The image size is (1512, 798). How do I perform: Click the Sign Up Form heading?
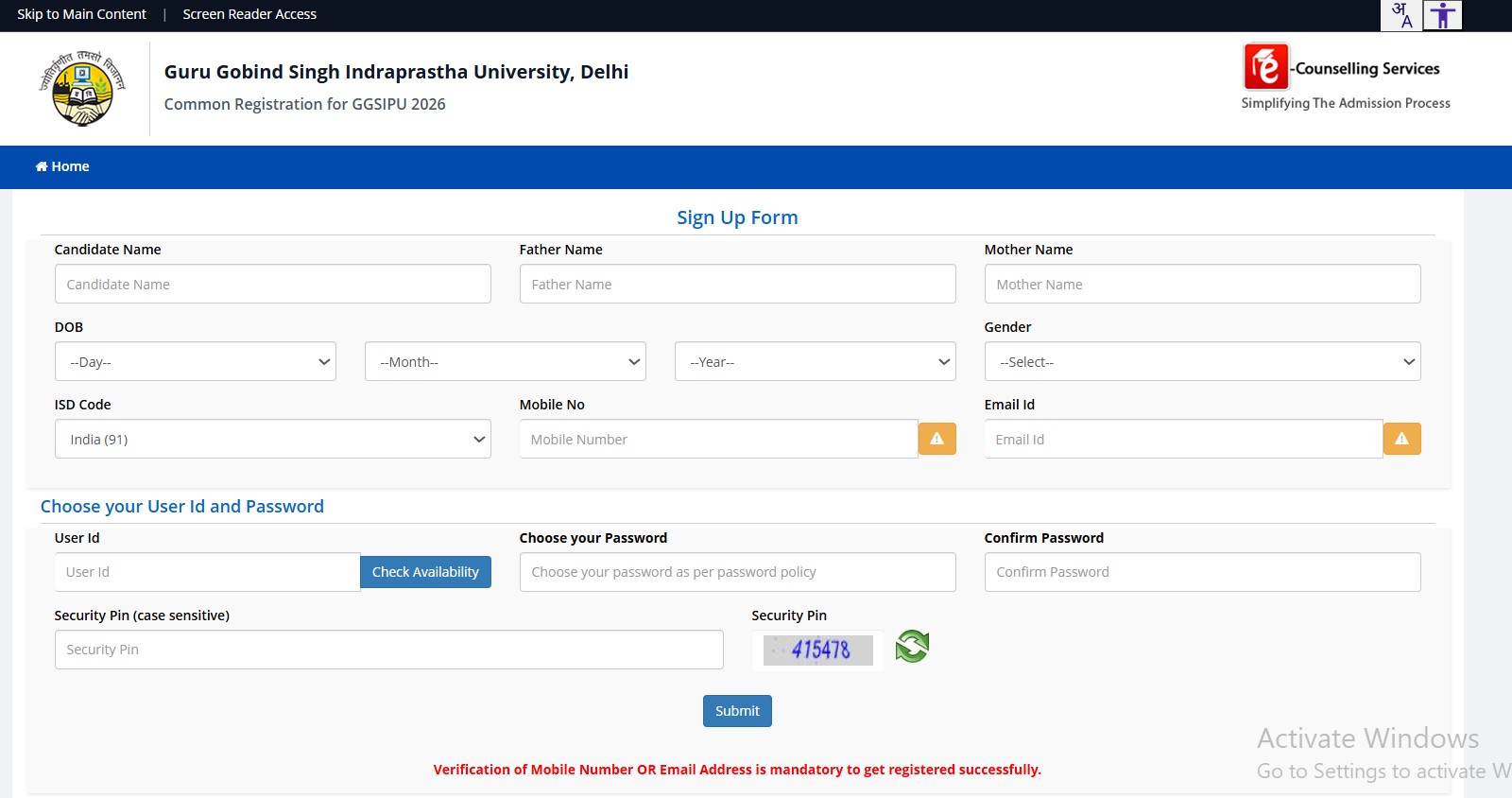[x=737, y=217]
